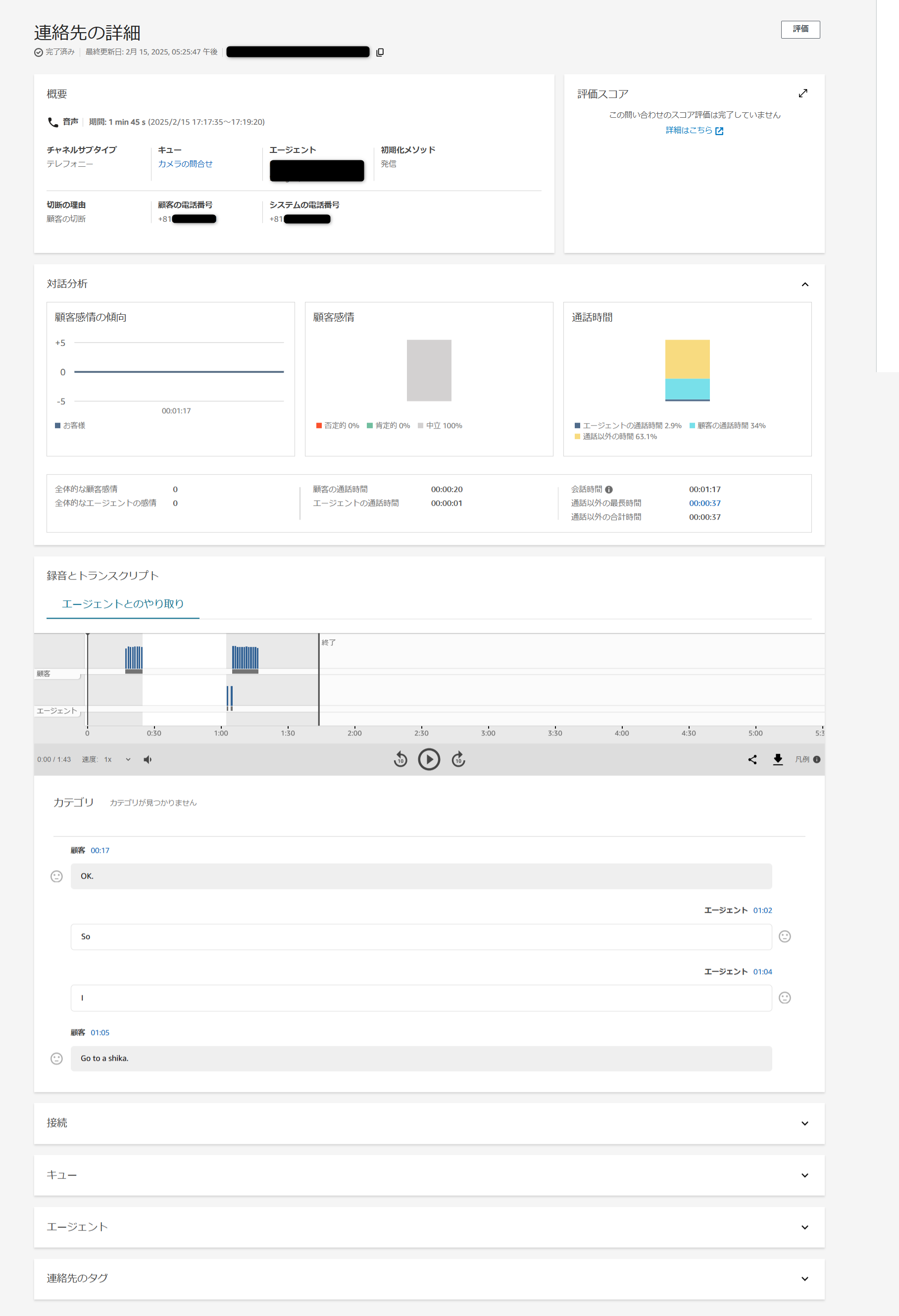Share the recording via share icon
The image size is (899, 1316).
click(751, 759)
